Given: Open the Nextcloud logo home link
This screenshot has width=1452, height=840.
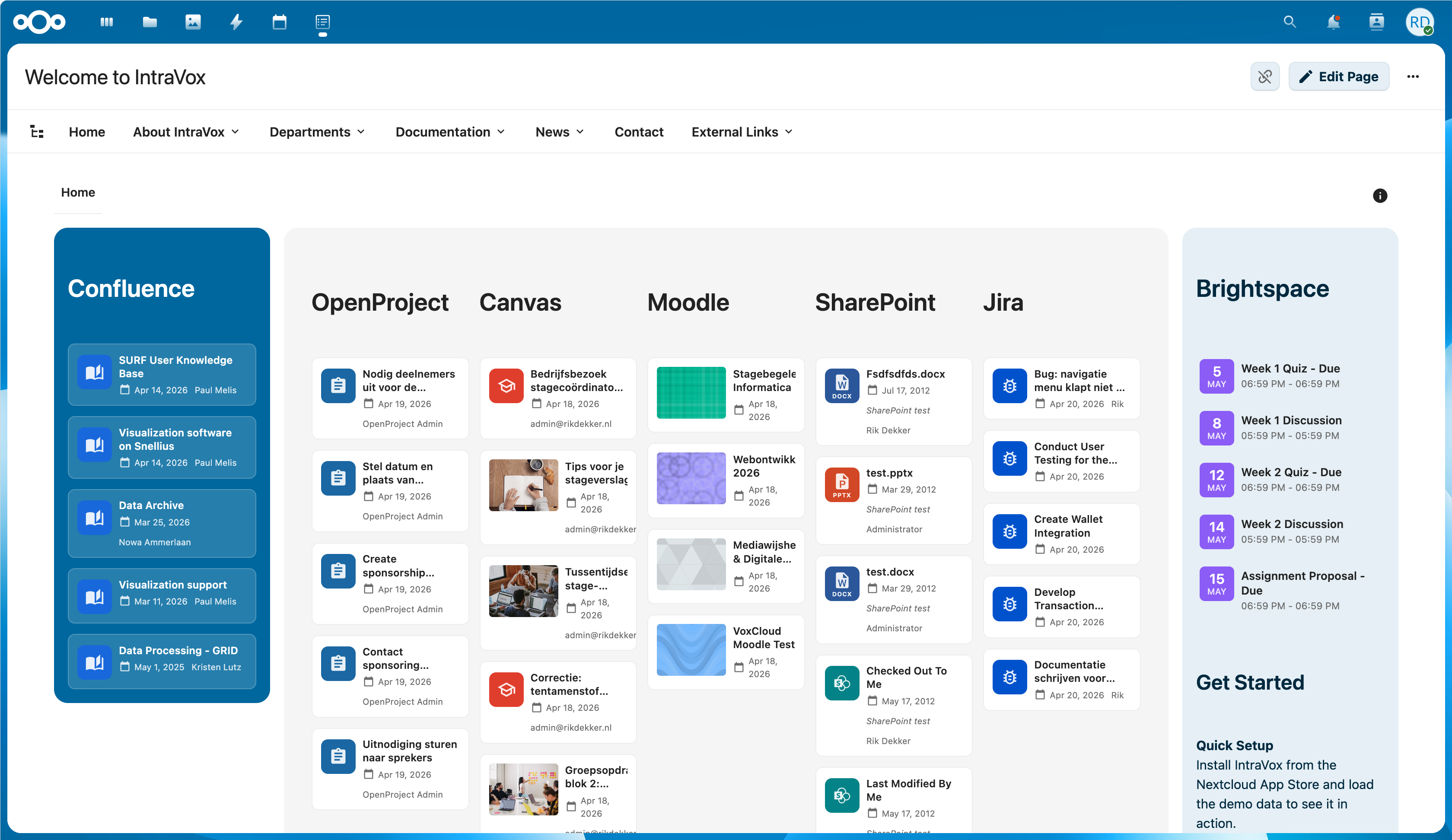Looking at the screenshot, I should click(x=39, y=22).
